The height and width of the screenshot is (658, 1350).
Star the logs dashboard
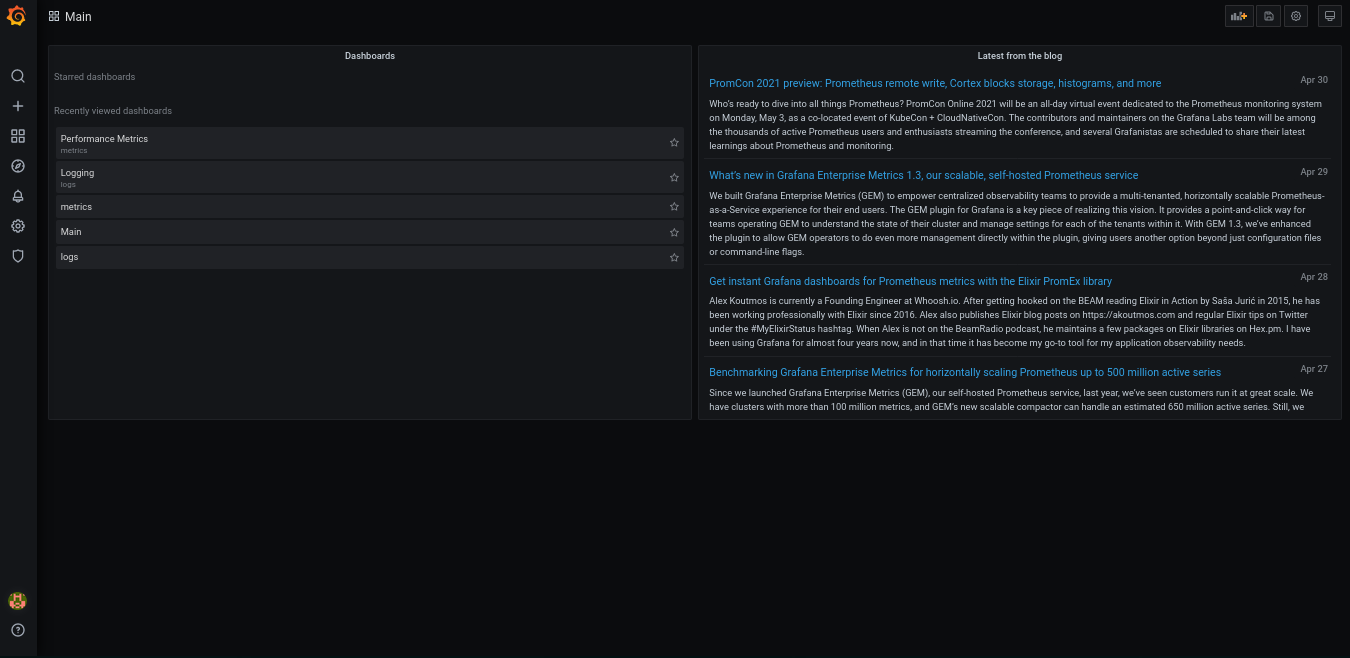pyautogui.click(x=674, y=257)
